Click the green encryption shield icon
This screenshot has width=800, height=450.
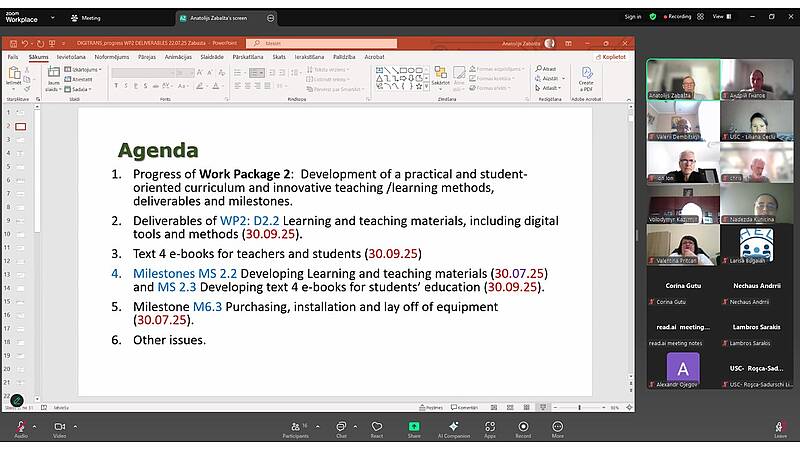point(653,17)
